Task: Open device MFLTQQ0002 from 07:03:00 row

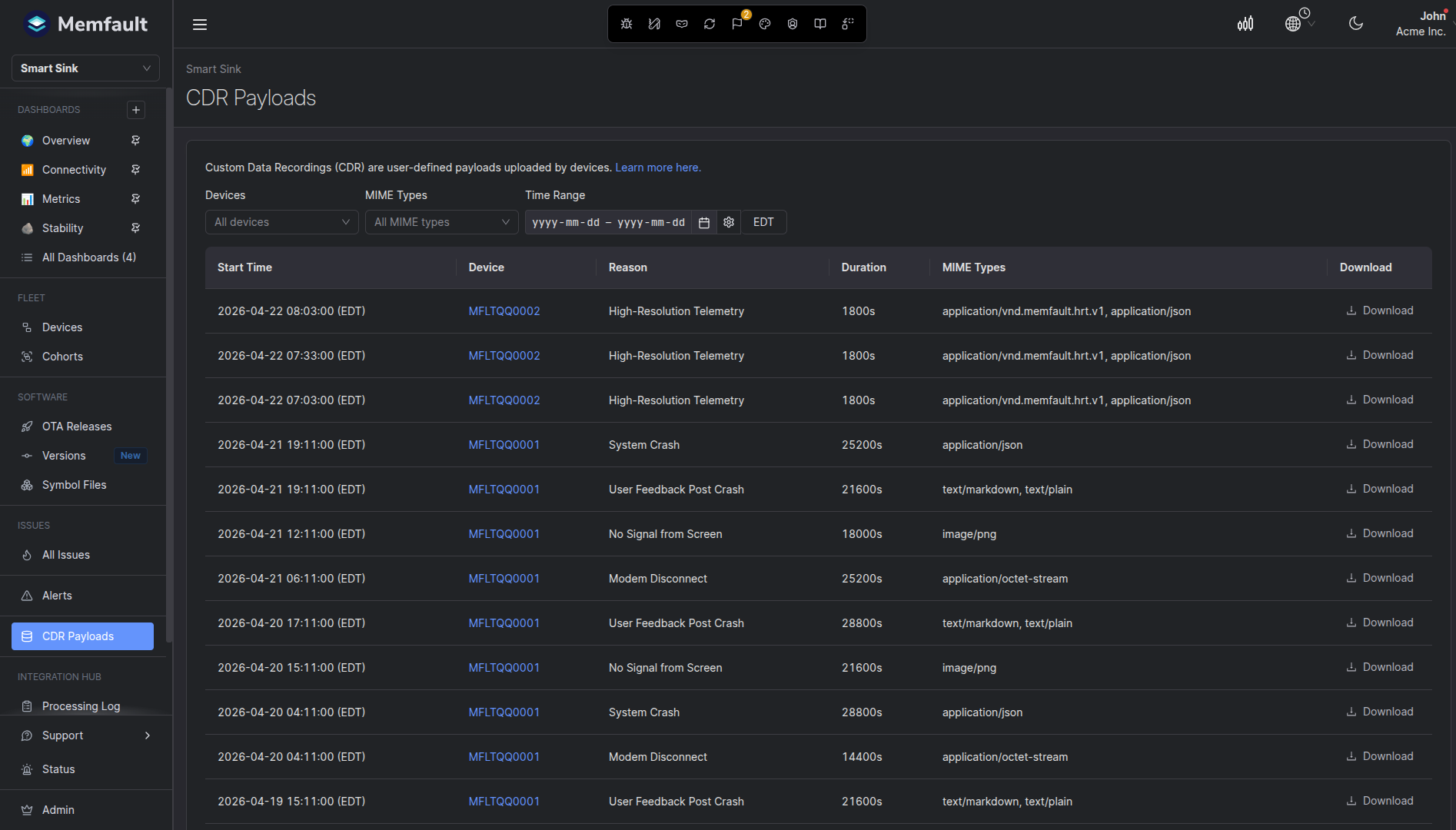Action: pyautogui.click(x=504, y=400)
